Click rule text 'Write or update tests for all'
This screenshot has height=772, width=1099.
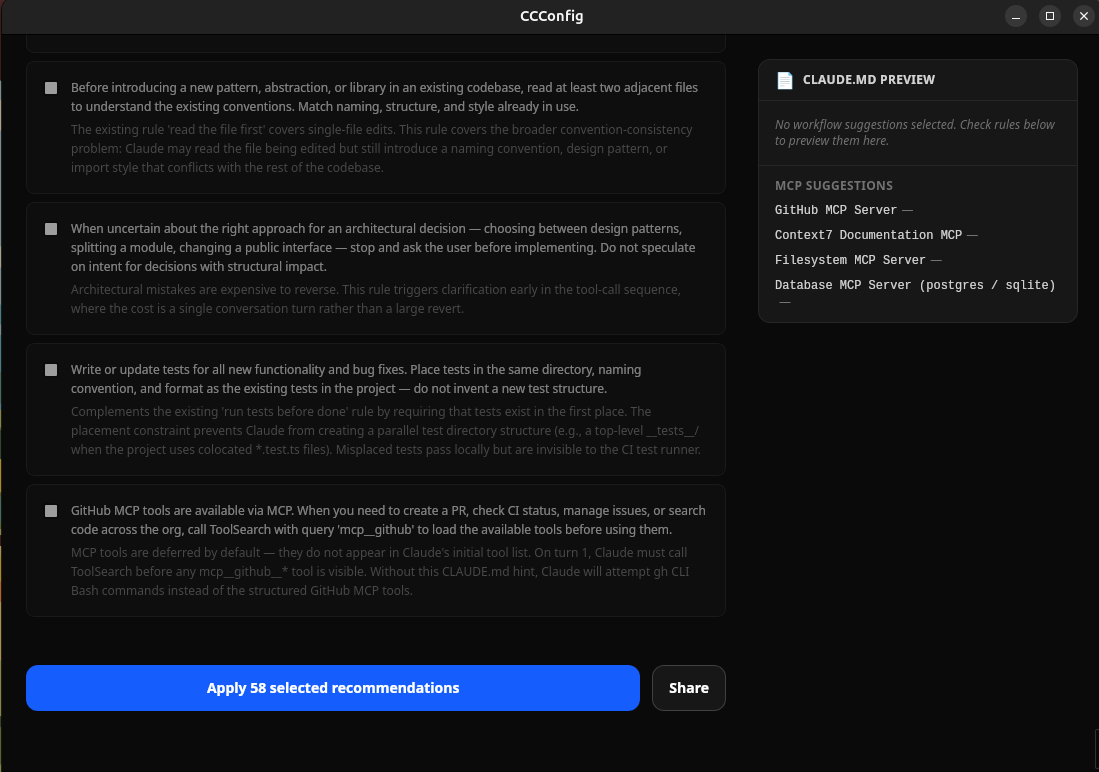tap(356, 379)
